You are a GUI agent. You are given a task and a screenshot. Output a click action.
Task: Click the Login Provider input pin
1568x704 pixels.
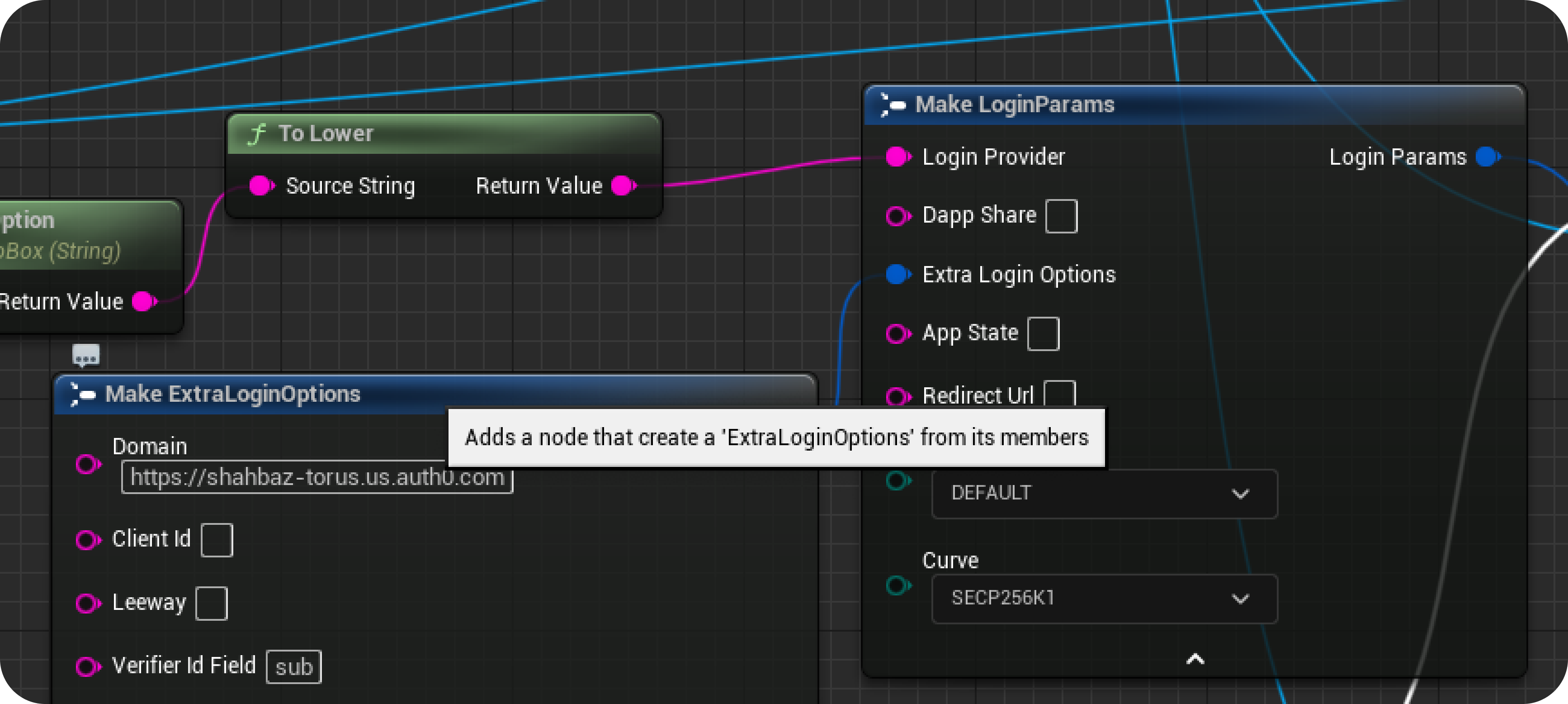coord(896,157)
